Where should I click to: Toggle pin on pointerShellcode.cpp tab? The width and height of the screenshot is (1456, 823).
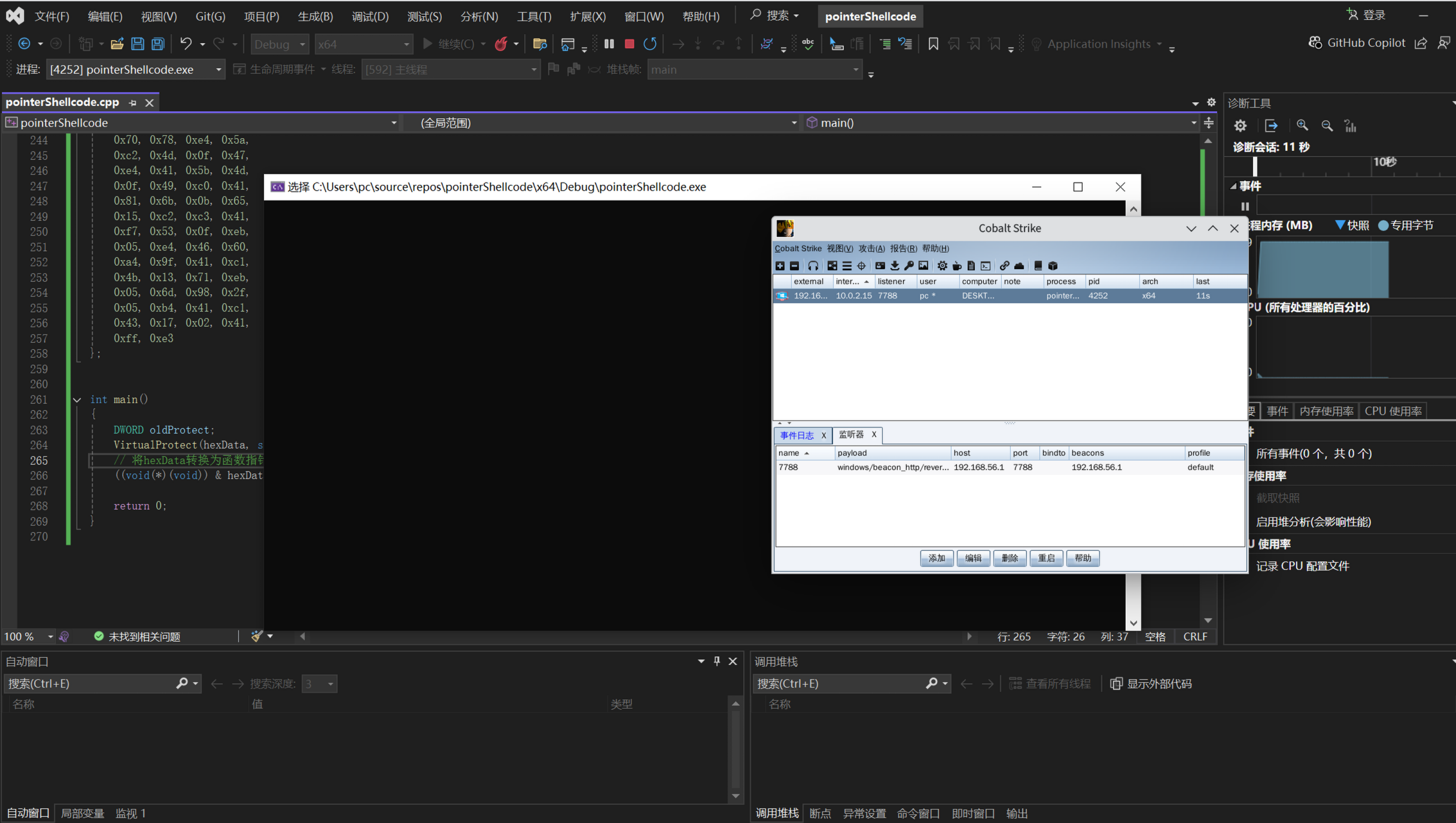click(133, 103)
